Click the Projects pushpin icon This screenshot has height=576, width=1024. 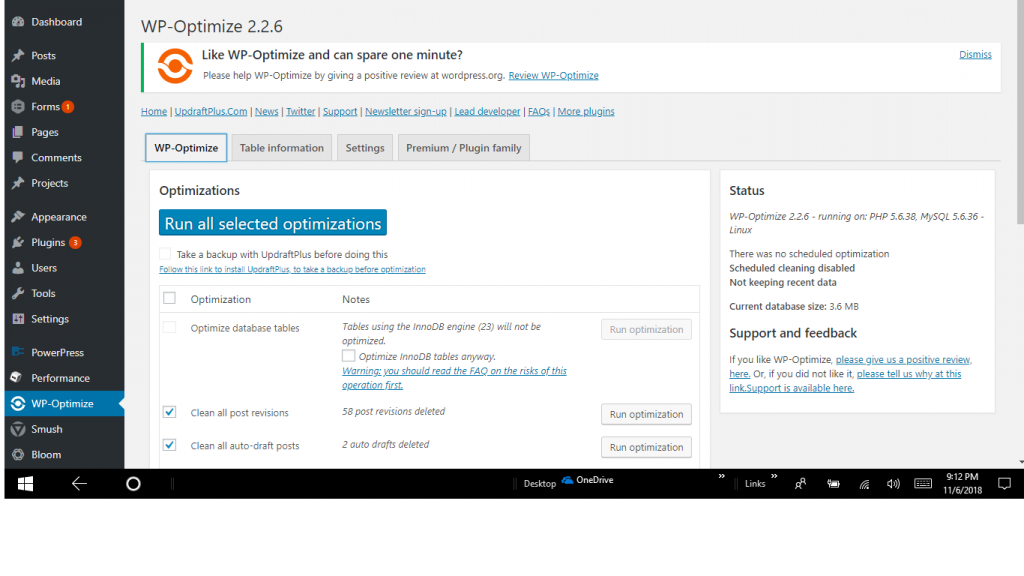click(x=18, y=183)
